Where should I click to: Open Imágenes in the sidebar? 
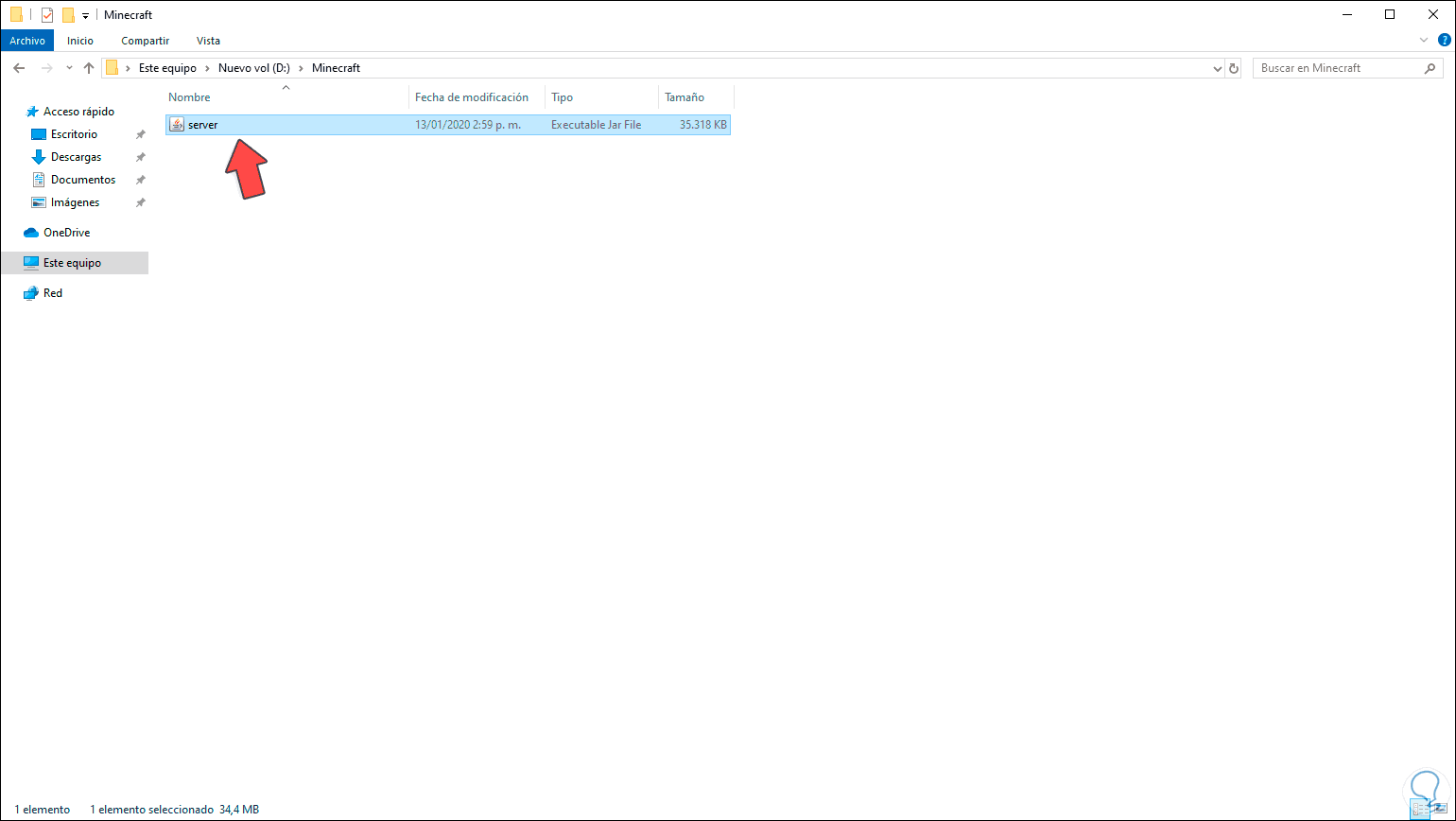[x=75, y=202]
